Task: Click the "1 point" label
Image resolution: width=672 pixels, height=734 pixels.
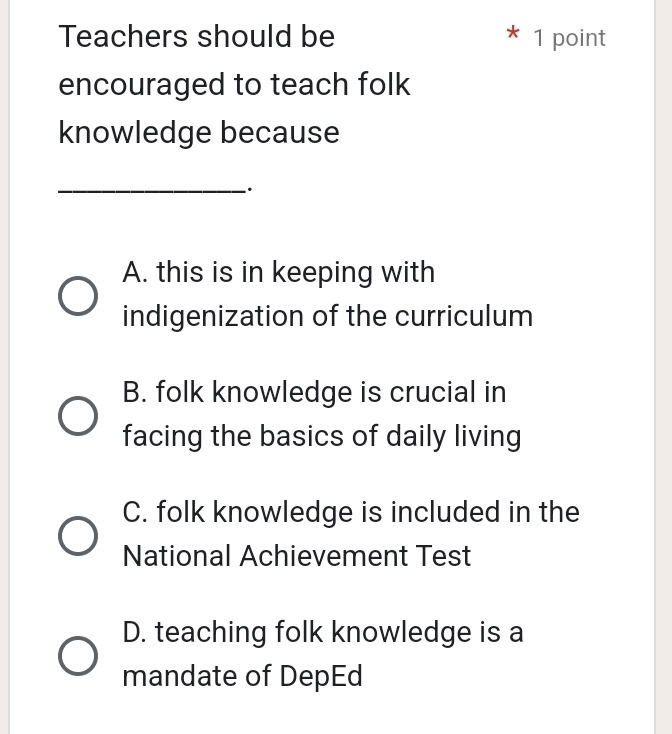Action: point(569,38)
